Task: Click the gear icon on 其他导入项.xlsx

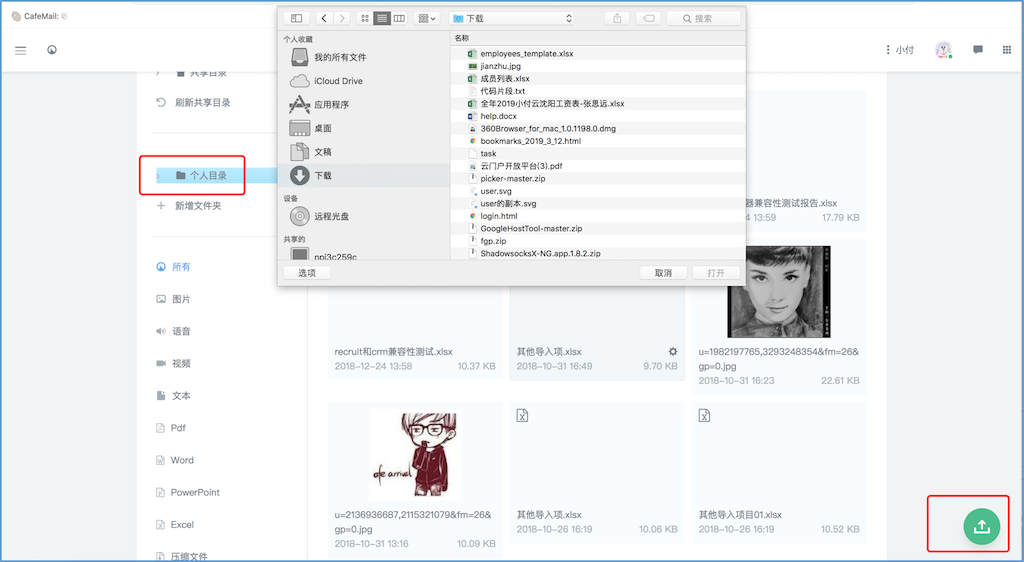Action: (x=673, y=351)
